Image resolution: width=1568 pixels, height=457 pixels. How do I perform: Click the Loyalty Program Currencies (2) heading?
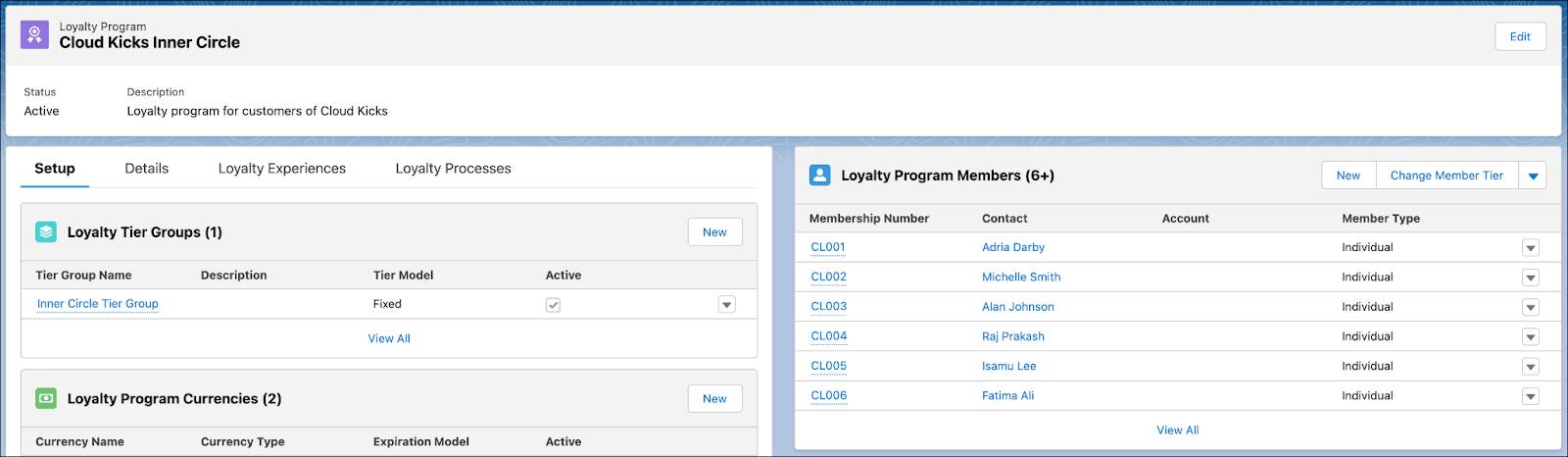click(174, 398)
